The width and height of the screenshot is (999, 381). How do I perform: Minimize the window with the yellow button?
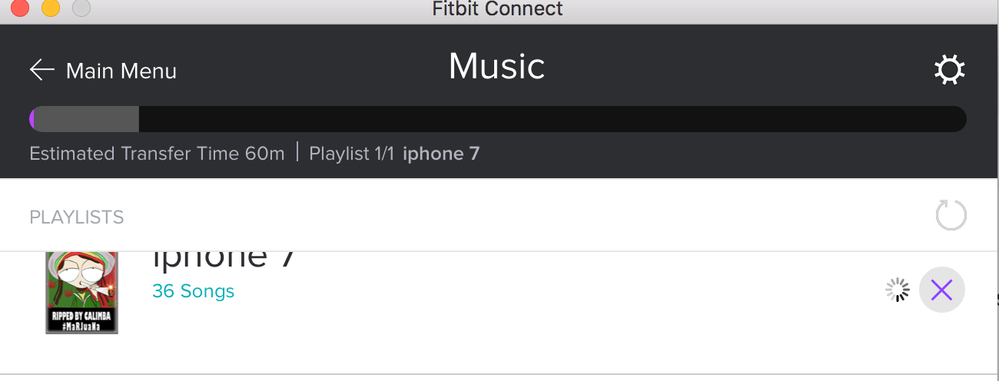pos(51,8)
